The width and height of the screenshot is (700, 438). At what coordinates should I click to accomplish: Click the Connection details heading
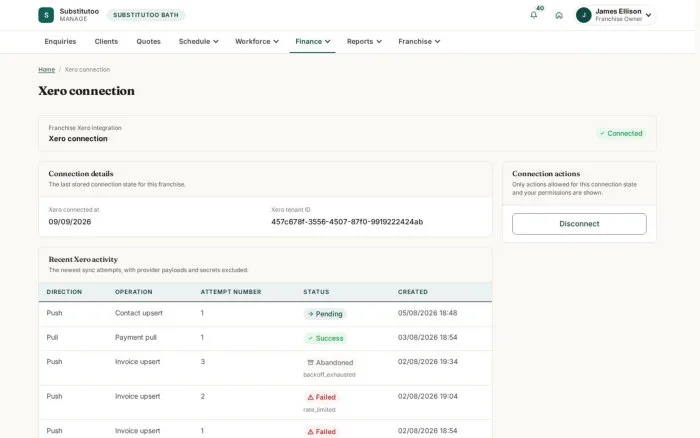[x=81, y=174]
